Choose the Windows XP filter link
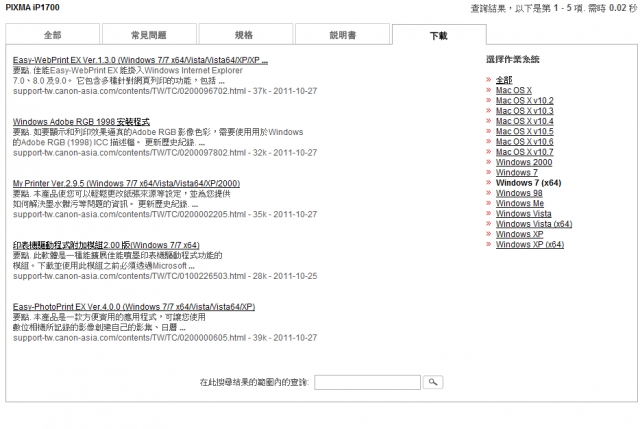Screen dimensions: 640x429 click(x=520, y=234)
